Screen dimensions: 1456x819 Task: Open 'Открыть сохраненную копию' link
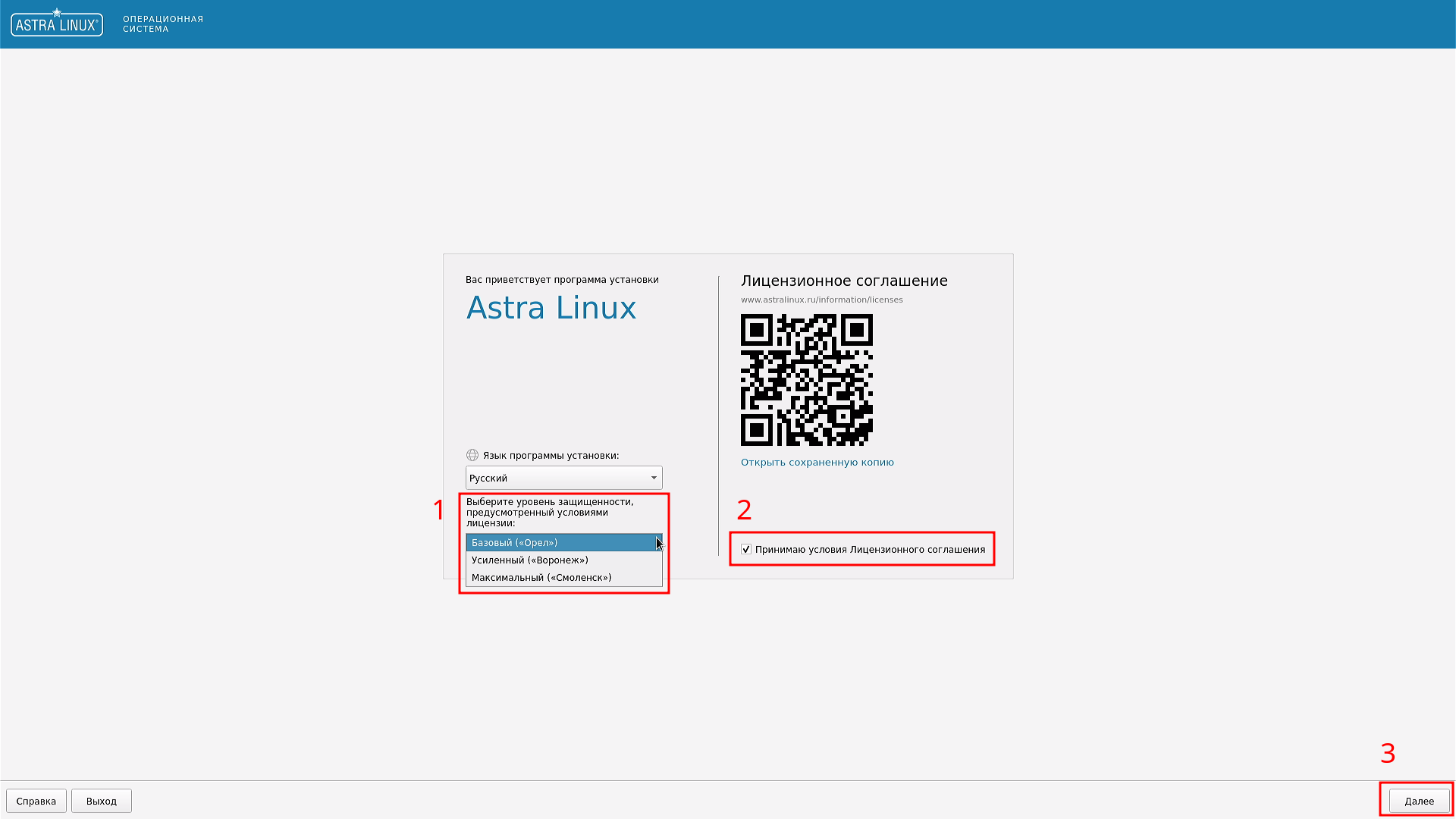(x=817, y=462)
